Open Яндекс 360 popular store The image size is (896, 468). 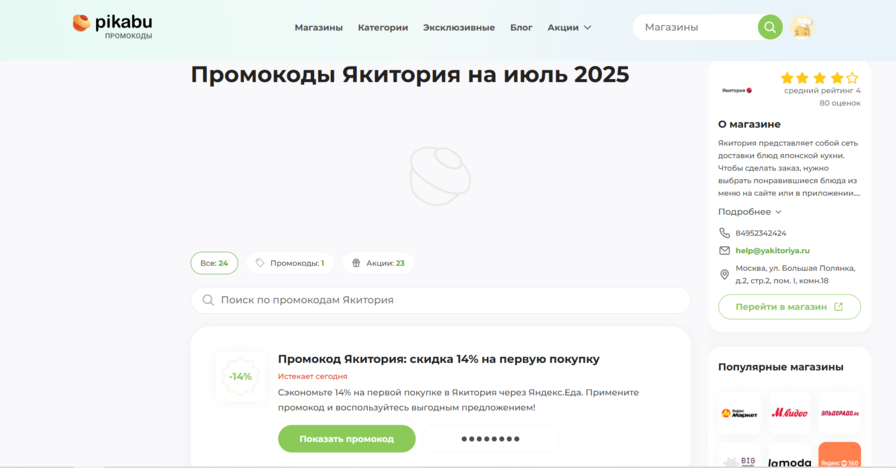[839, 455]
